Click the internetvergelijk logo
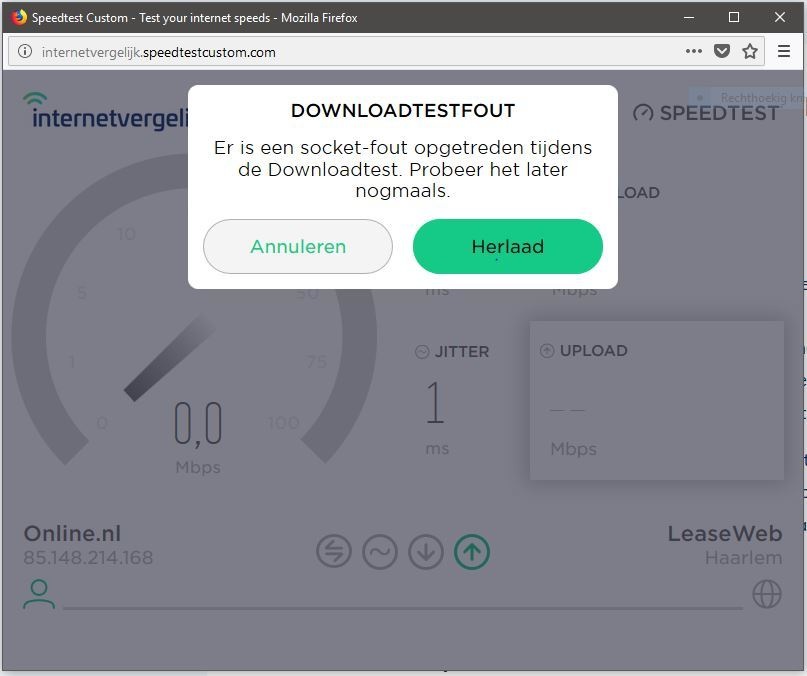Screen dimensions: 807x676 click(x=106, y=111)
